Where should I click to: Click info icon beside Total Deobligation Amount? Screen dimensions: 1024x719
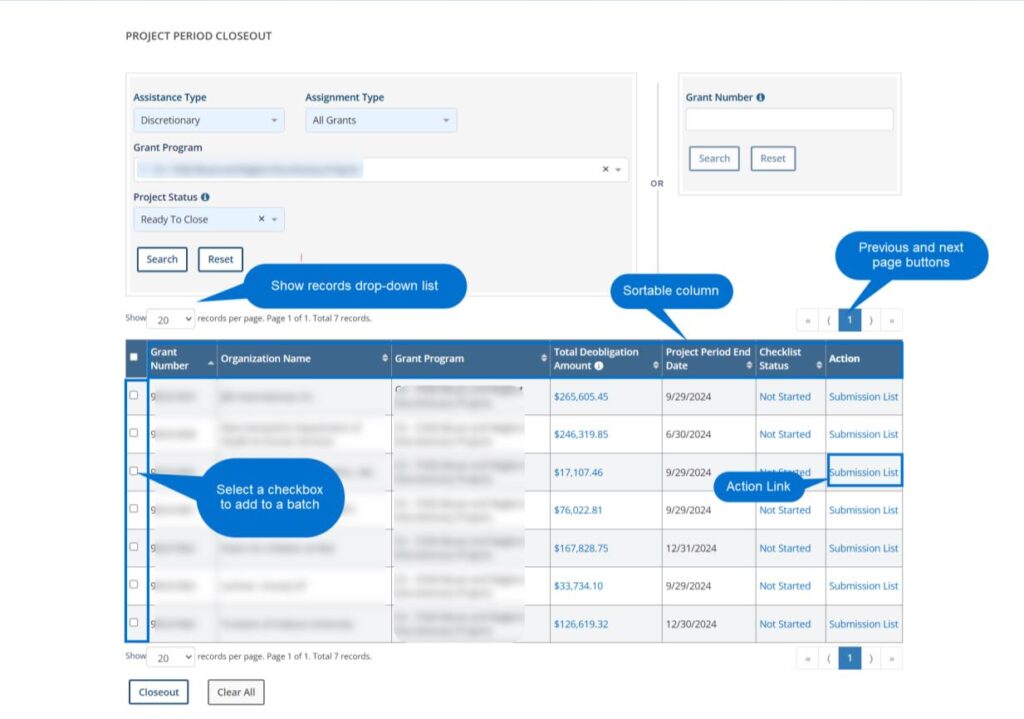[x=599, y=366]
